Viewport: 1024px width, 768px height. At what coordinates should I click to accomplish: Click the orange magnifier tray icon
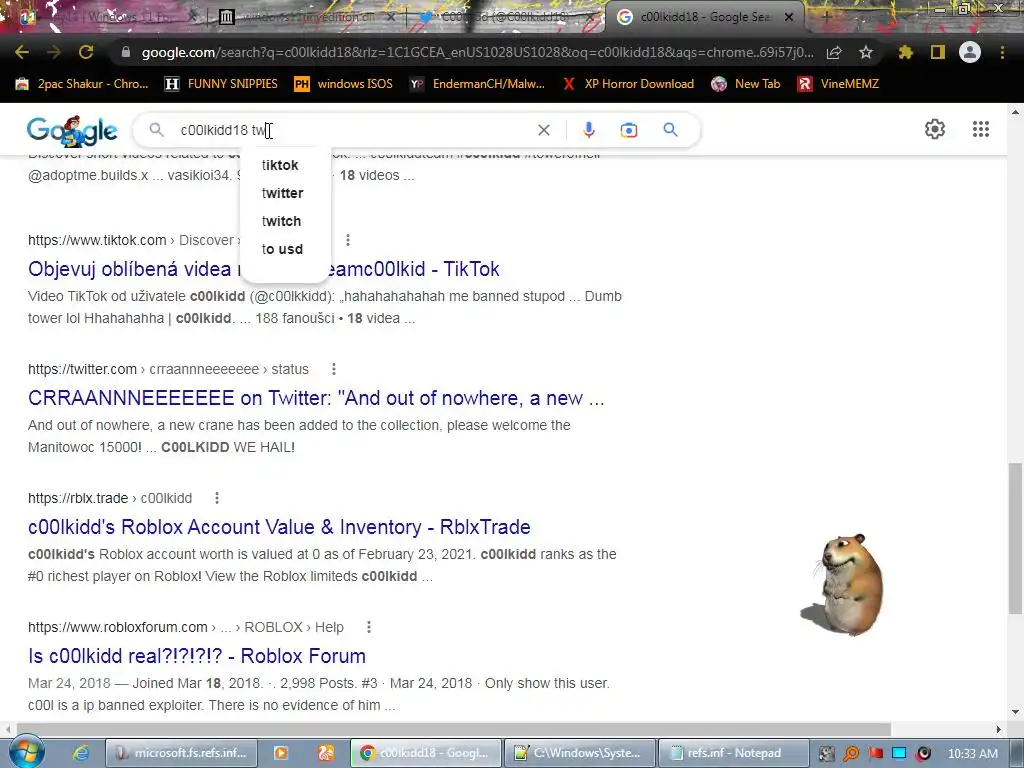(851, 754)
